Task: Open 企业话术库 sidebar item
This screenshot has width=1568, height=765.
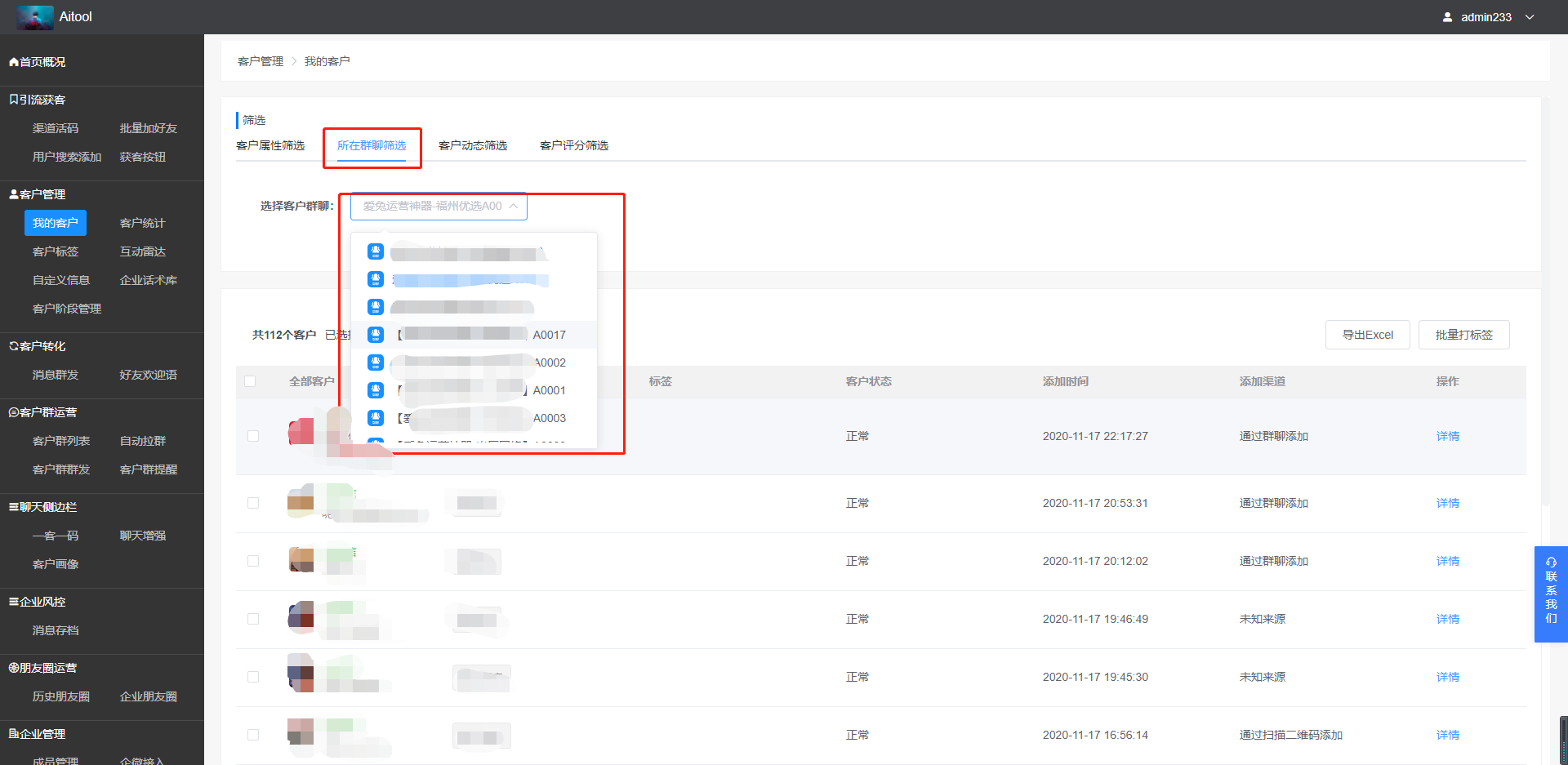Action: pyautogui.click(x=149, y=280)
